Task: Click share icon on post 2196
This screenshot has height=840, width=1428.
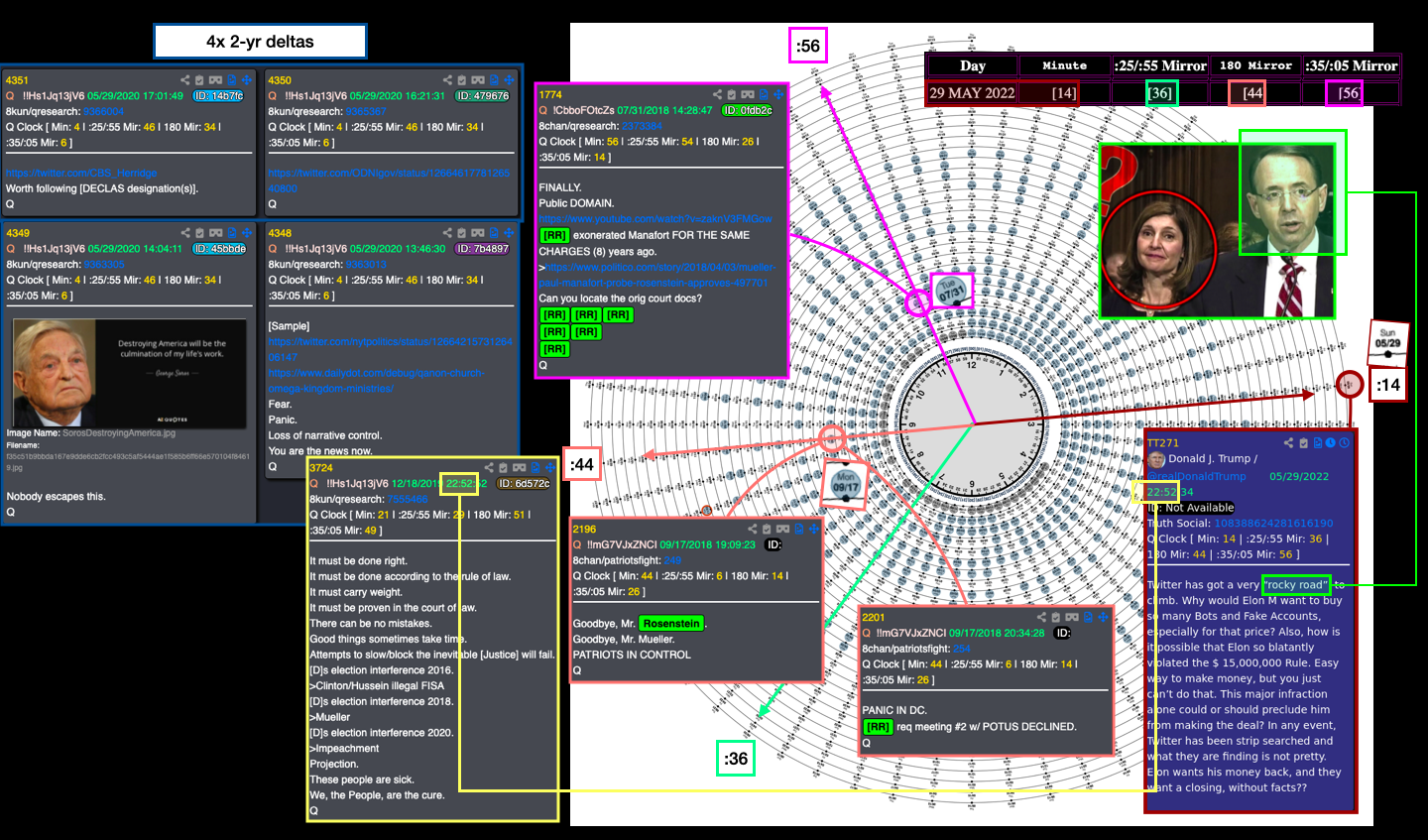Action: [752, 529]
